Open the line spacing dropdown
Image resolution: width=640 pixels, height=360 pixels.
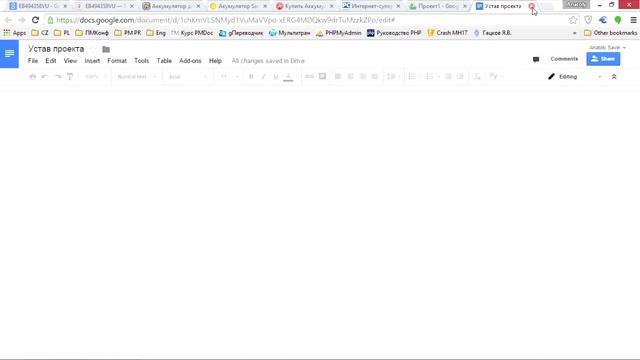coord(393,77)
